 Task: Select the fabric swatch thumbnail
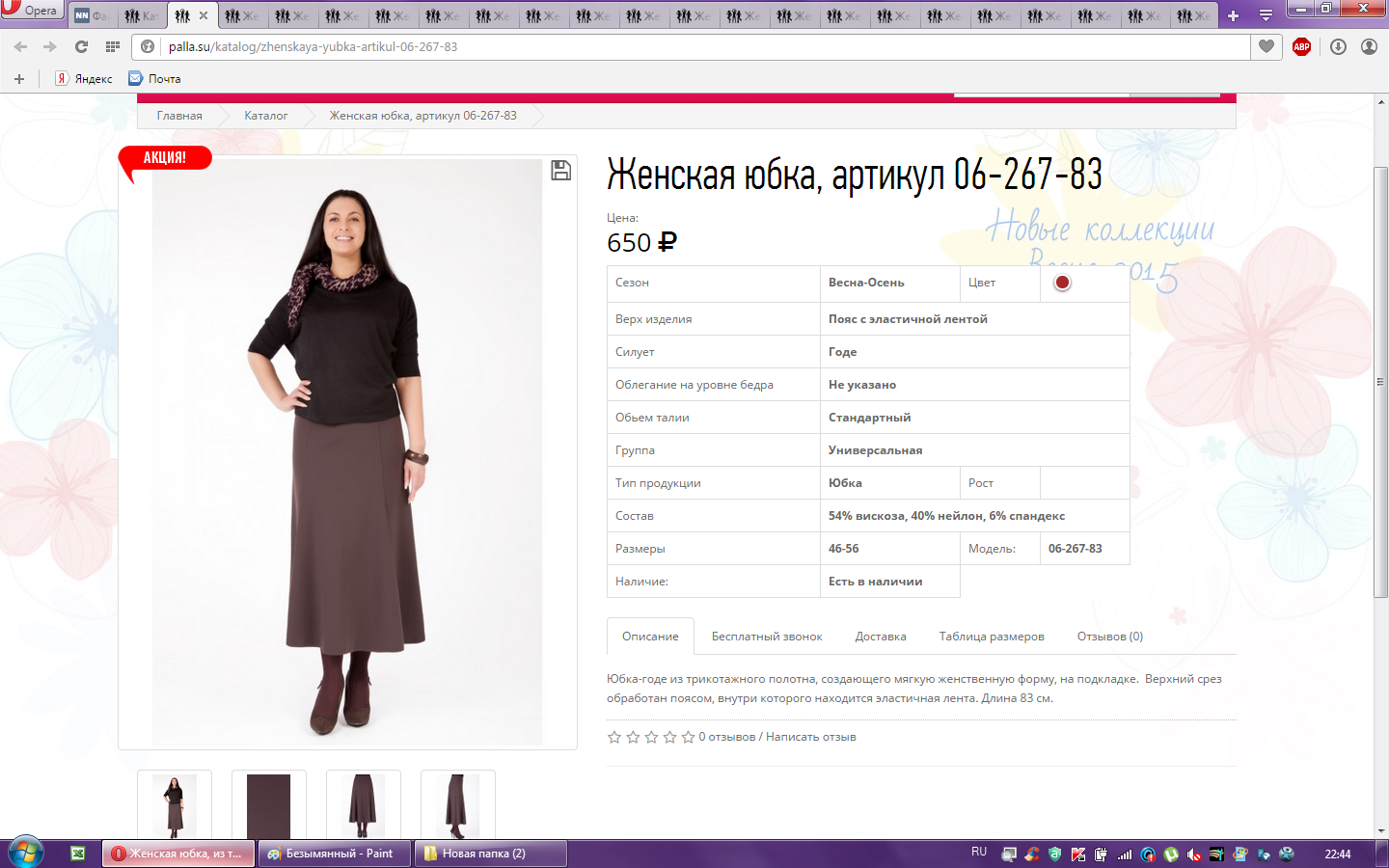268,805
